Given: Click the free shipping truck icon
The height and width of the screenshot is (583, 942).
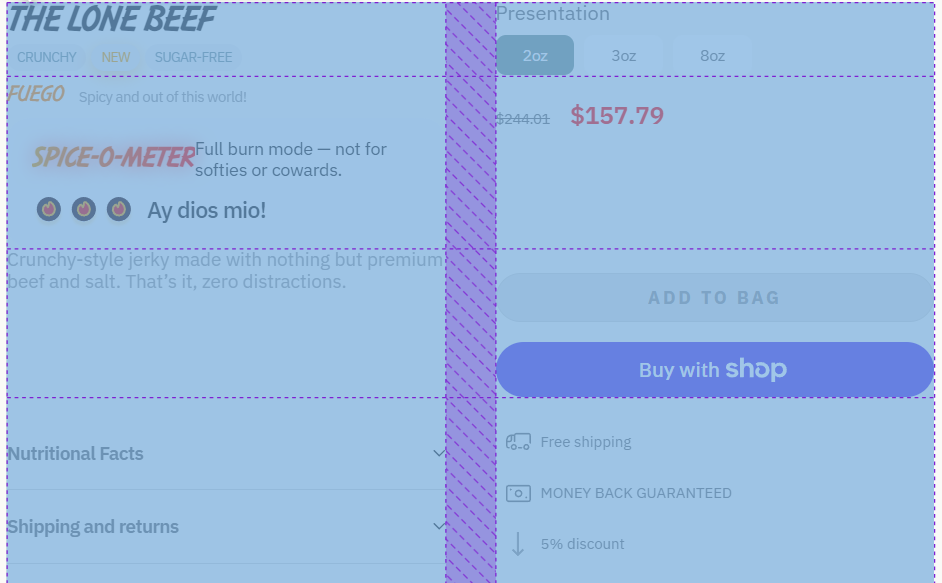Looking at the screenshot, I should pyautogui.click(x=518, y=442).
